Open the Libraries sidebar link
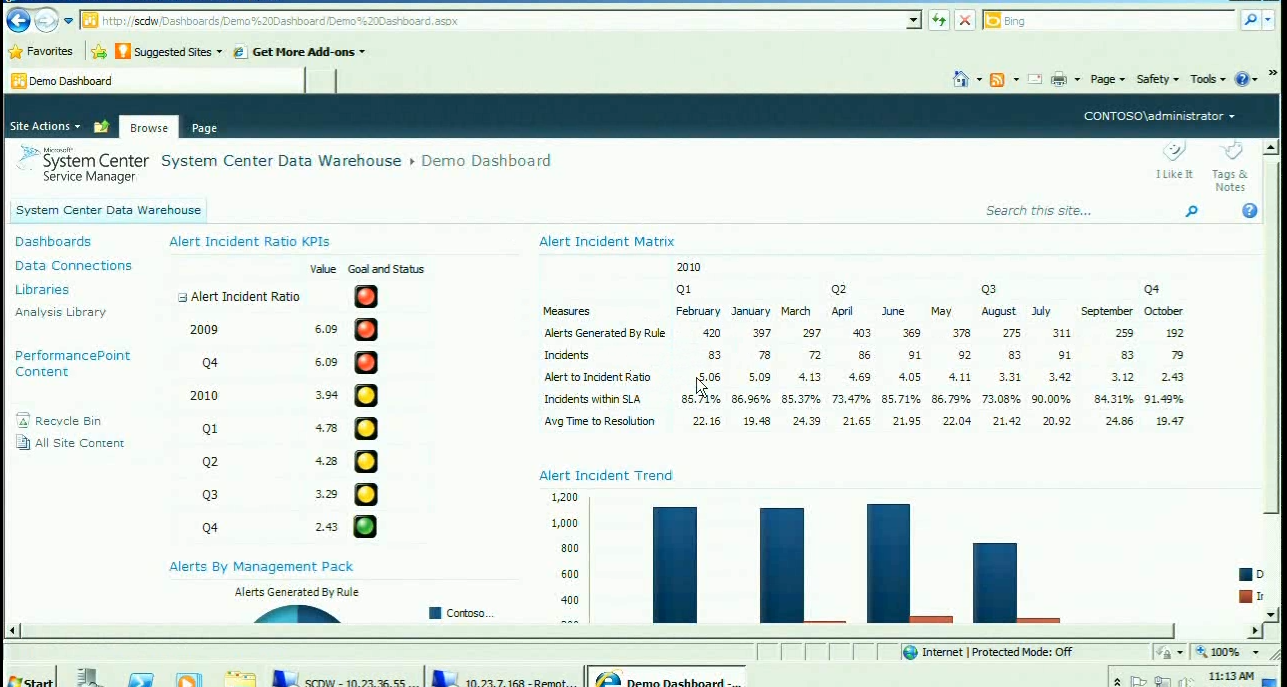Screen dimensions: 1287x687 point(42,289)
